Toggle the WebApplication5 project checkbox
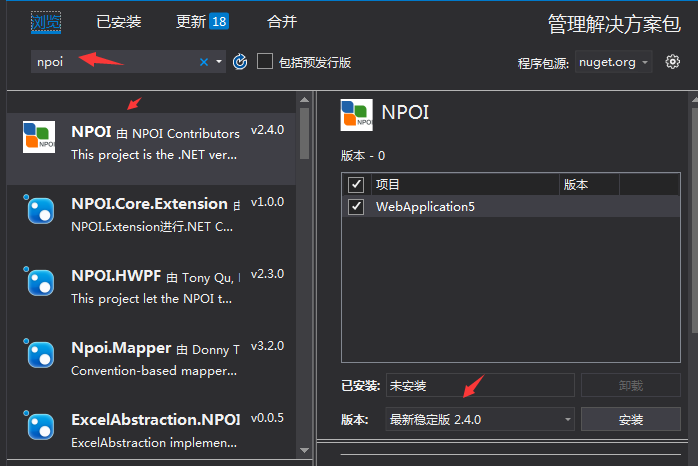Image resolution: width=698 pixels, height=466 pixels. point(356,207)
